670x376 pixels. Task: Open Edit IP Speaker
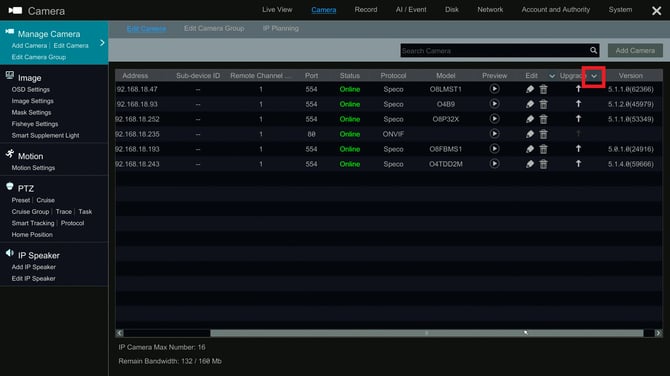tap(33, 279)
